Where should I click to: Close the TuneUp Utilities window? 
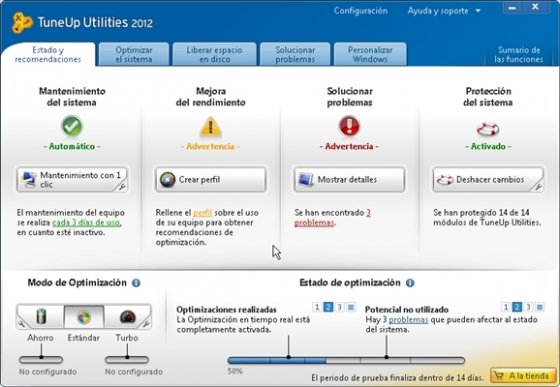(x=535, y=7)
